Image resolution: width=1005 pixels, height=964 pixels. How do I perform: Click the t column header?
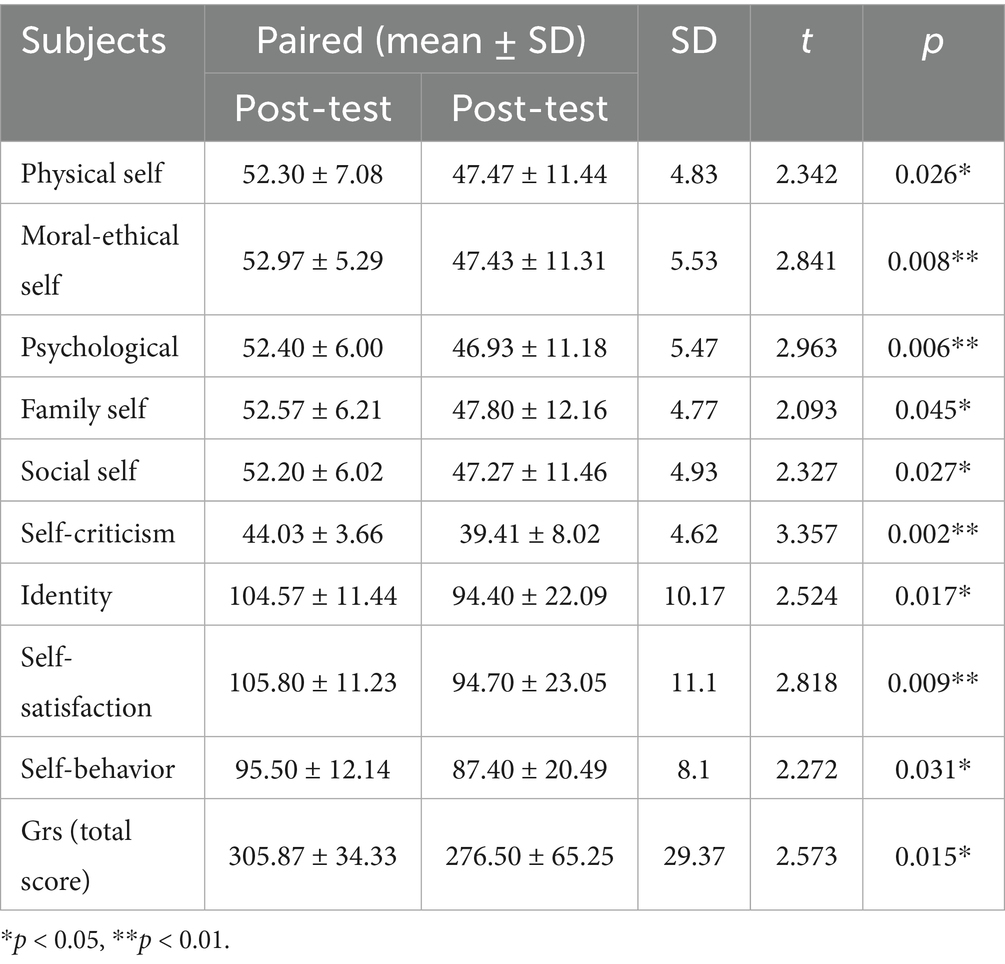[807, 41]
